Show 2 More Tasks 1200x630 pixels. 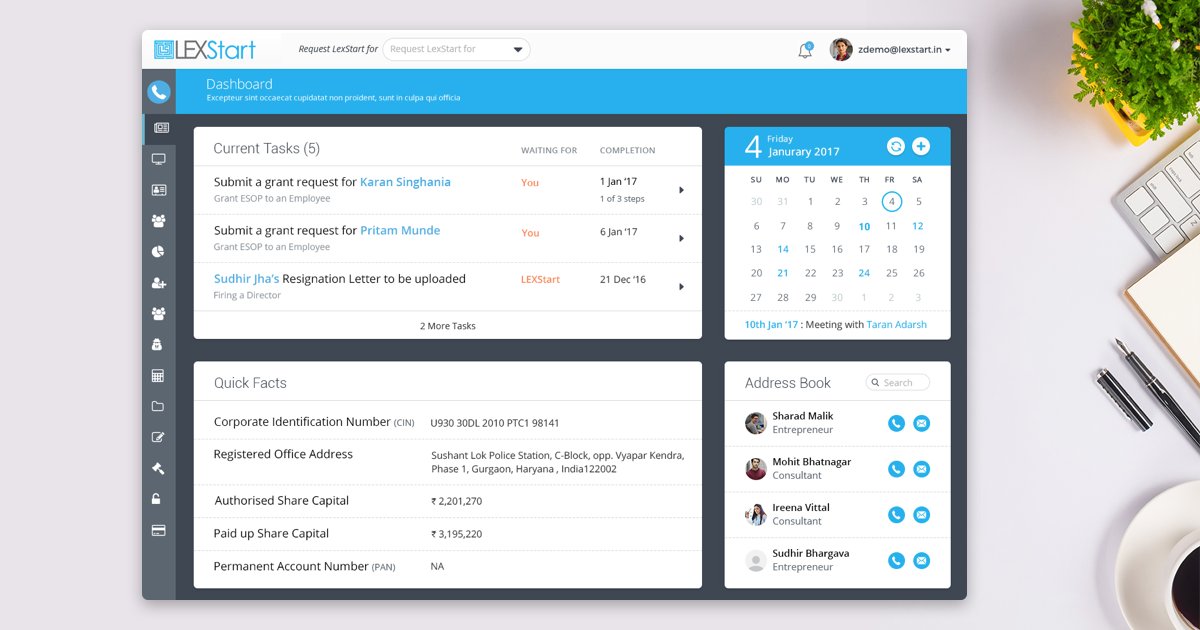click(x=448, y=326)
